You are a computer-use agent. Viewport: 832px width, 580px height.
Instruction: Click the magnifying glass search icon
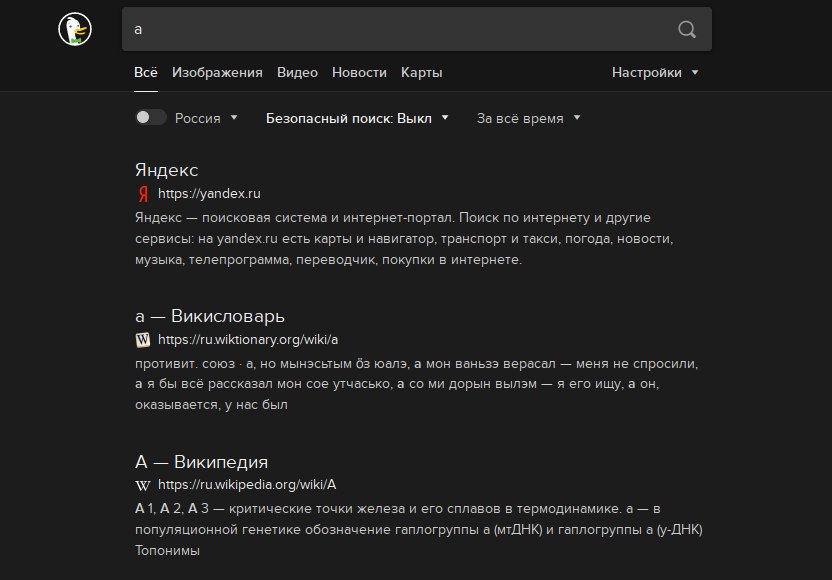tap(687, 29)
